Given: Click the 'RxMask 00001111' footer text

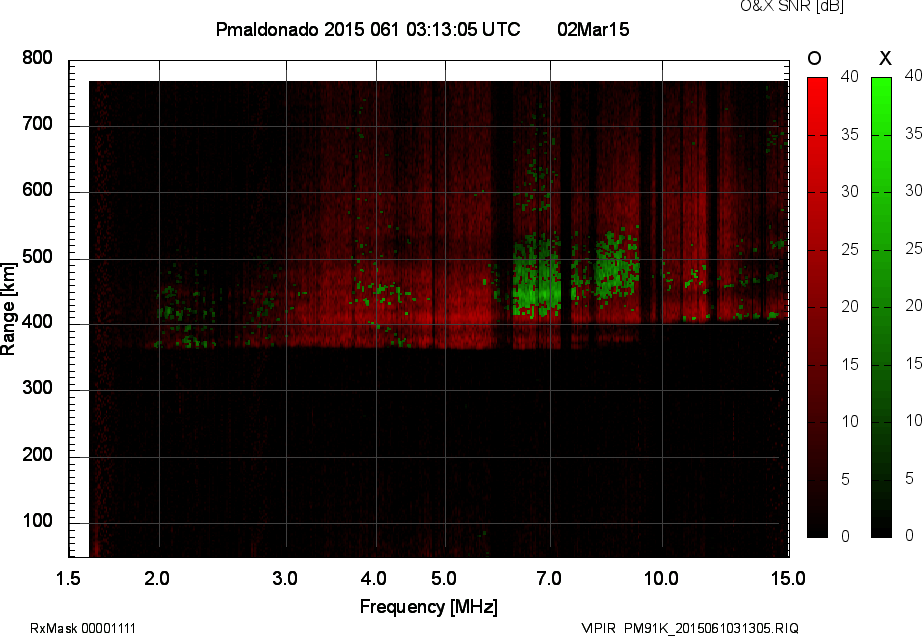Looking at the screenshot, I should click(83, 628).
